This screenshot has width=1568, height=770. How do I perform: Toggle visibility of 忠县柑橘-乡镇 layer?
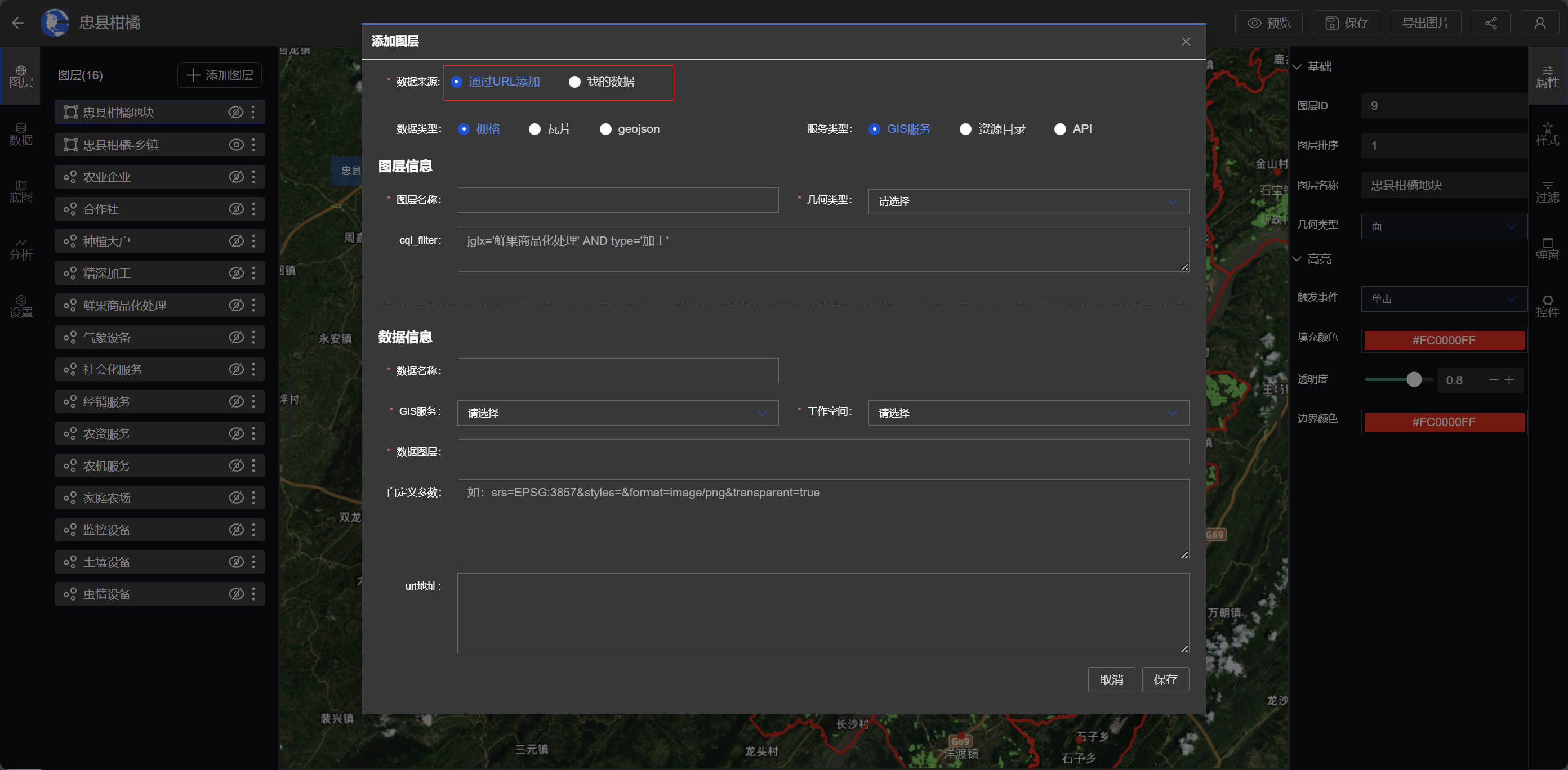(x=236, y=145)
